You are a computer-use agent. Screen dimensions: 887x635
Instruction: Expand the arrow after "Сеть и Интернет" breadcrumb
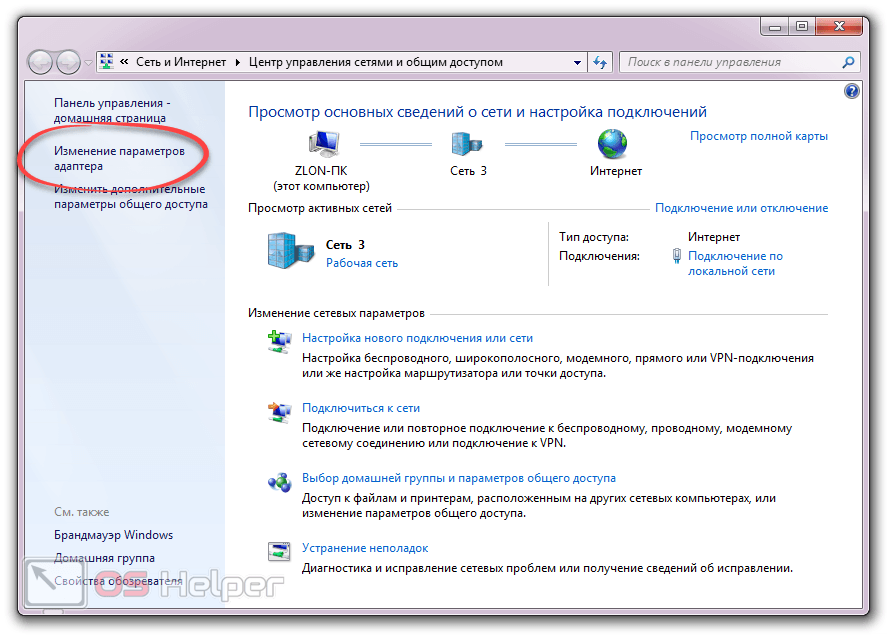click(x=238, y=62)
